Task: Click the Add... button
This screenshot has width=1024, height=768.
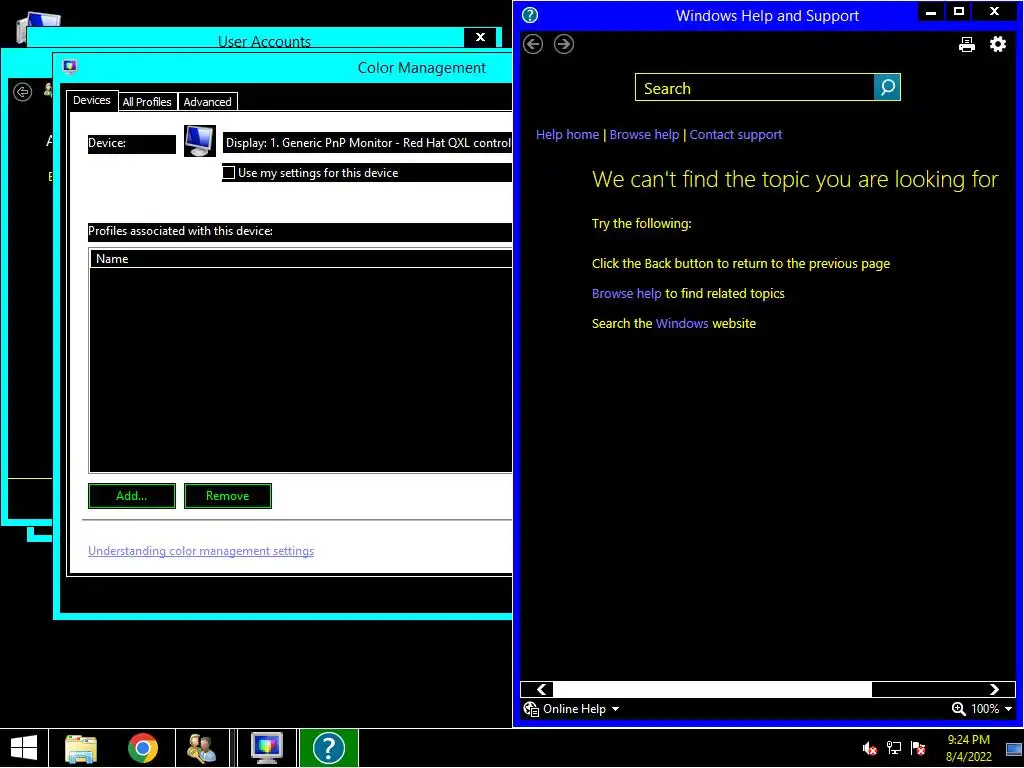Action: tap(132, 496)
